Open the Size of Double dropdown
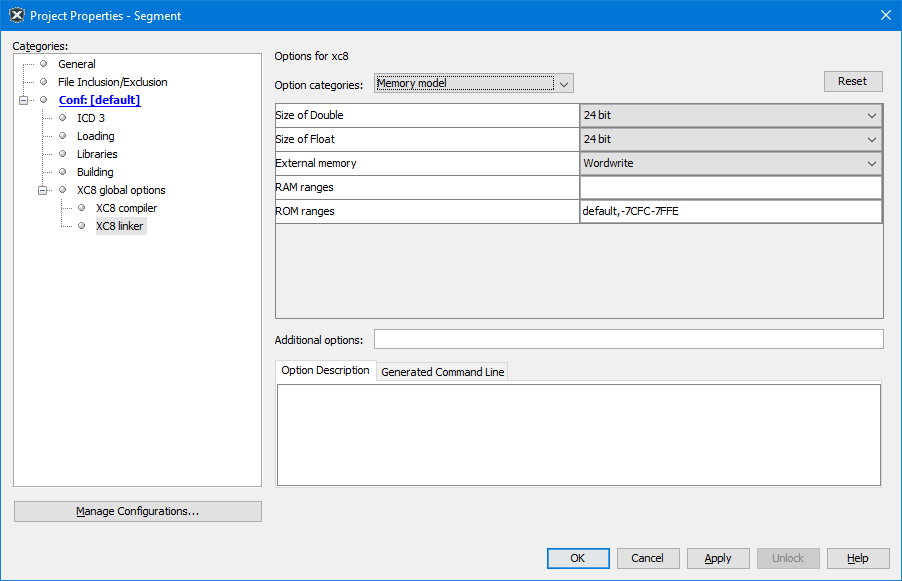 (x=731, y=115)
